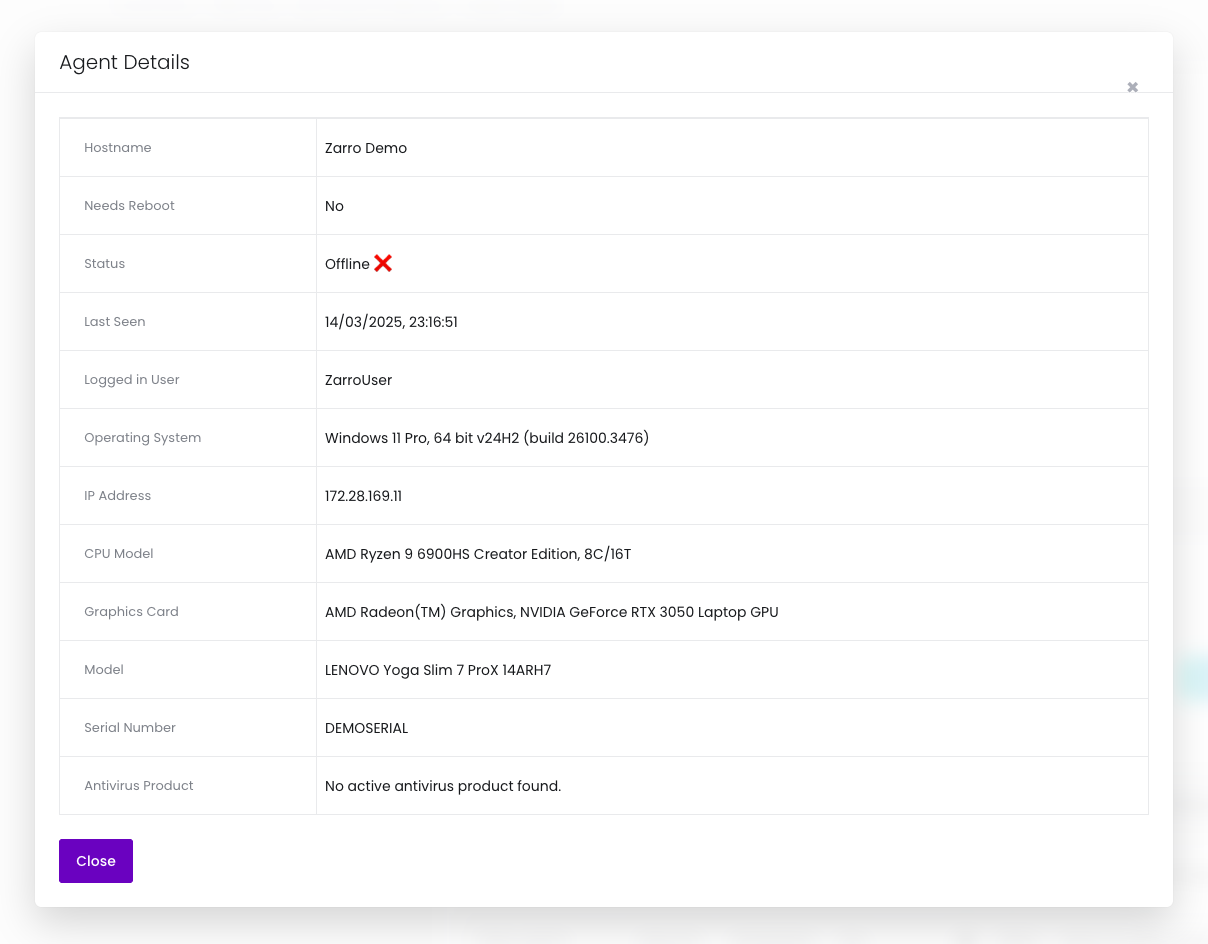
Task: Click the Status row label
Action: 104,264
